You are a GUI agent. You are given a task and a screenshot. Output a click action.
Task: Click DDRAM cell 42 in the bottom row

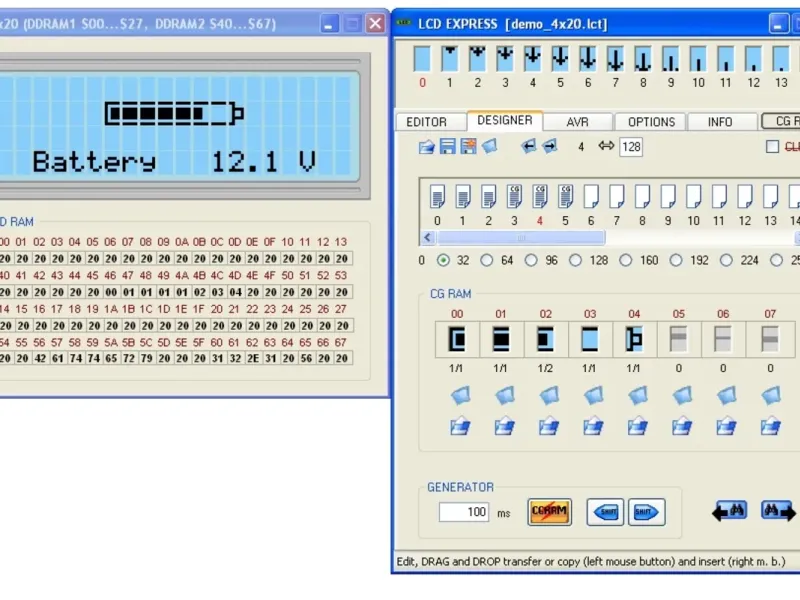40,359
